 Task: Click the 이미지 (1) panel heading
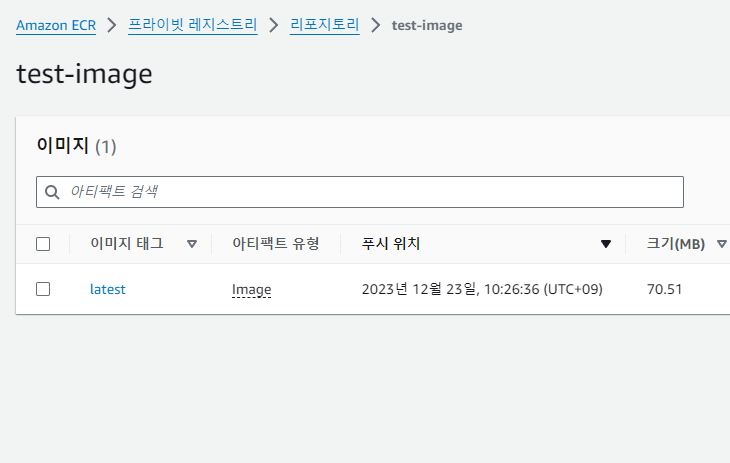[76, 146]
